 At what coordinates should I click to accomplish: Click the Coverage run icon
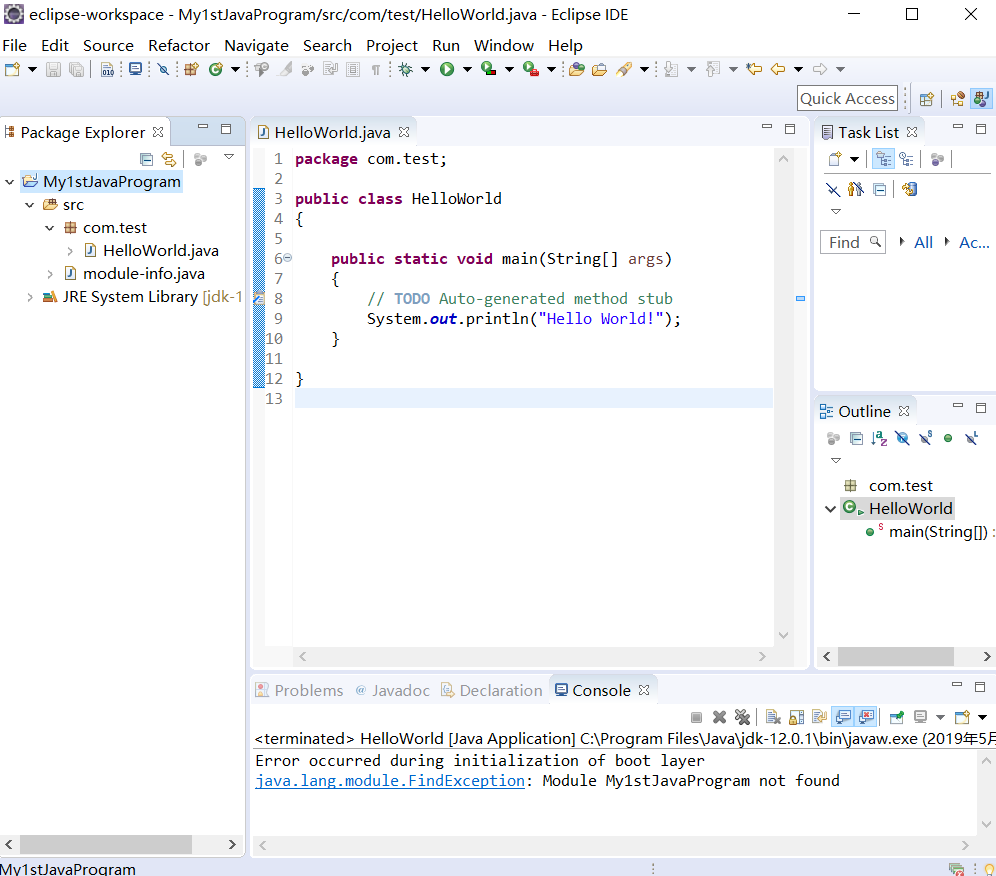(x=488, y=69)
